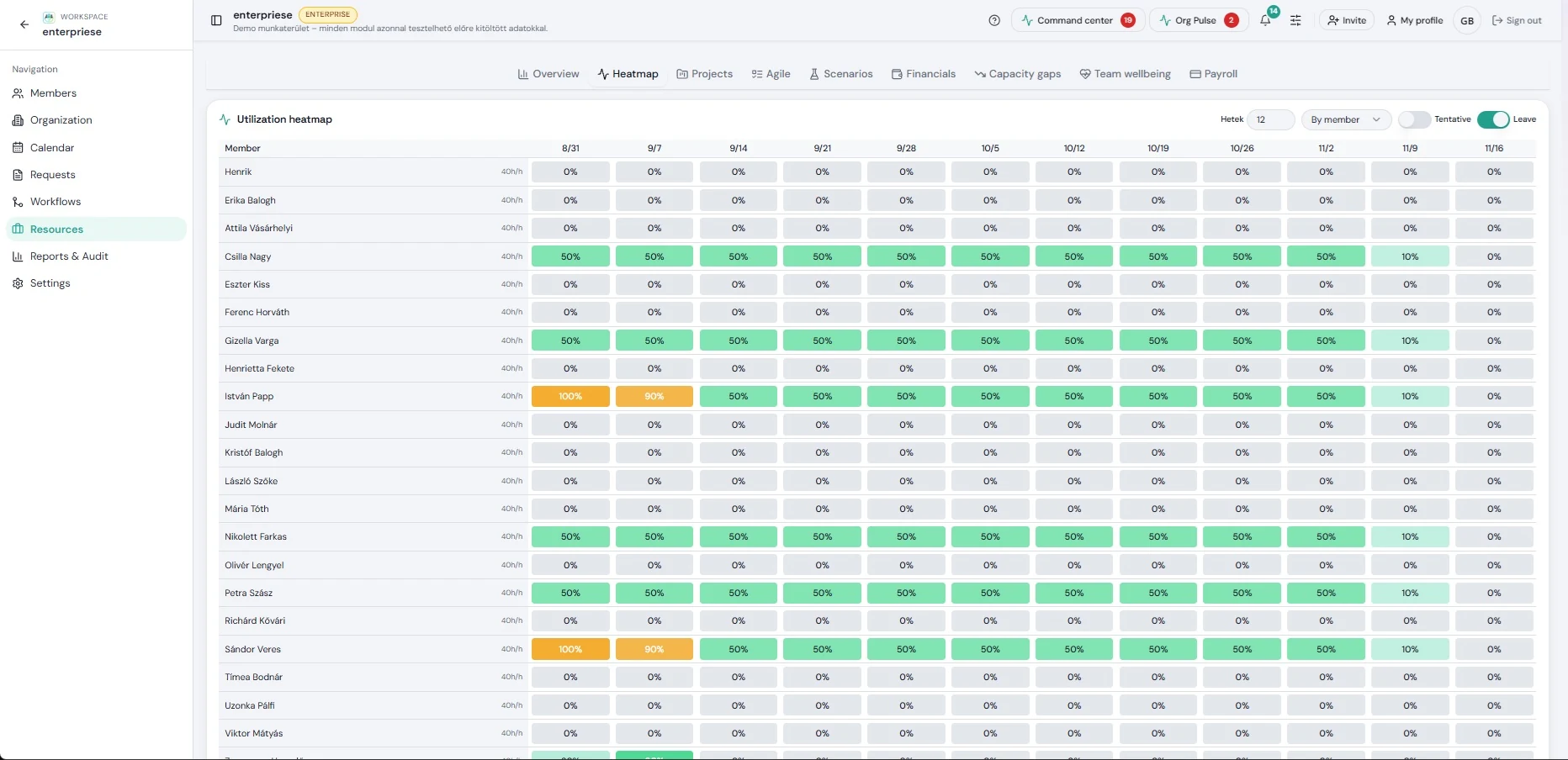Viewport: 1568px width, 760px height.
Task: Open the help question mark icon
Action: [994, 20]
